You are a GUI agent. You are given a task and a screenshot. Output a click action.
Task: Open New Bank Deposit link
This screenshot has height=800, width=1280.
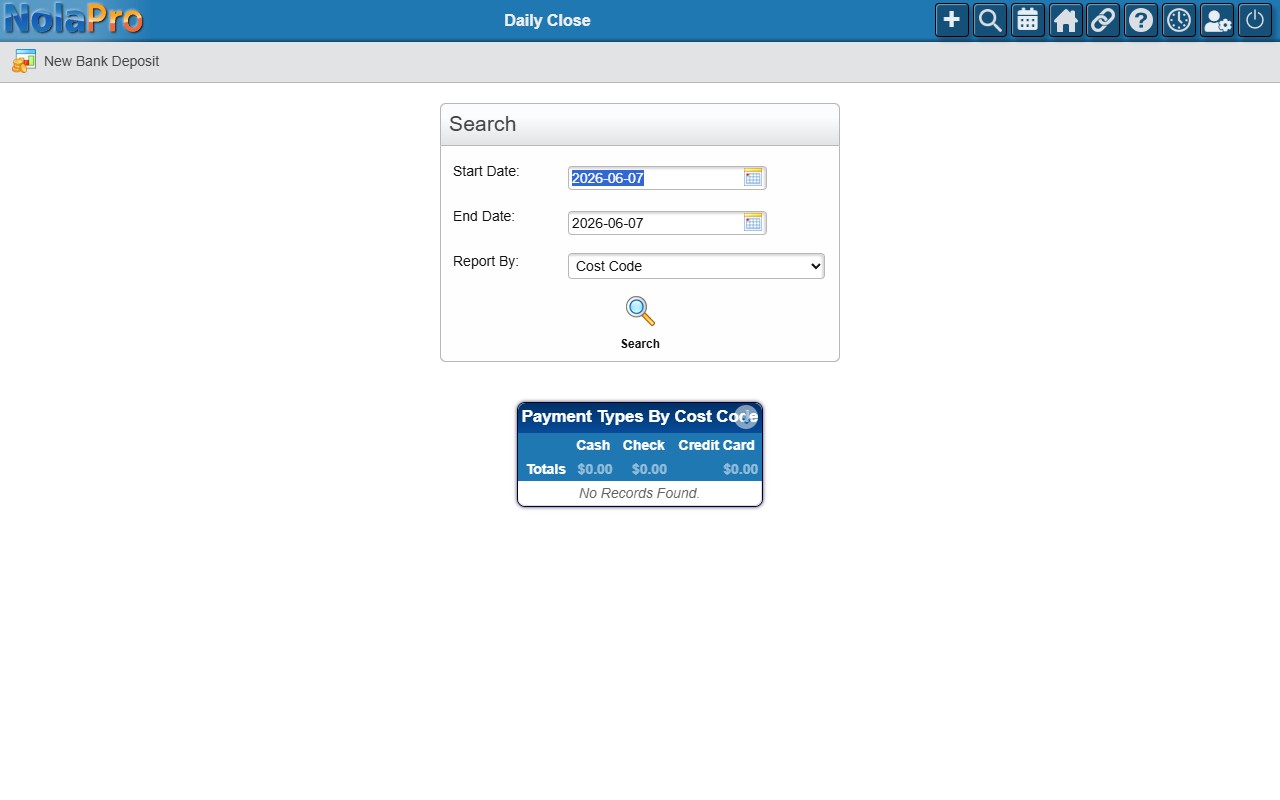coord(101,61)
